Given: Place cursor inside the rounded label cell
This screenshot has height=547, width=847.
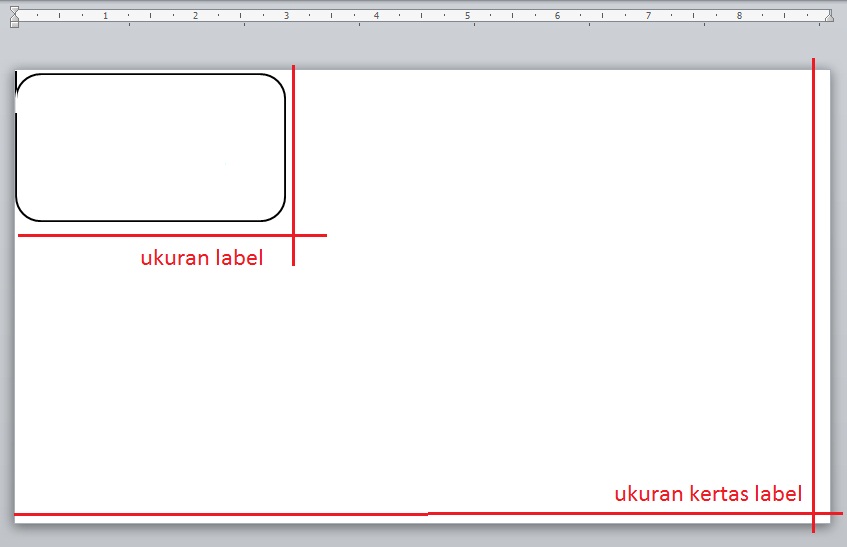Looking at the screenshot, I should coord(150,147).
